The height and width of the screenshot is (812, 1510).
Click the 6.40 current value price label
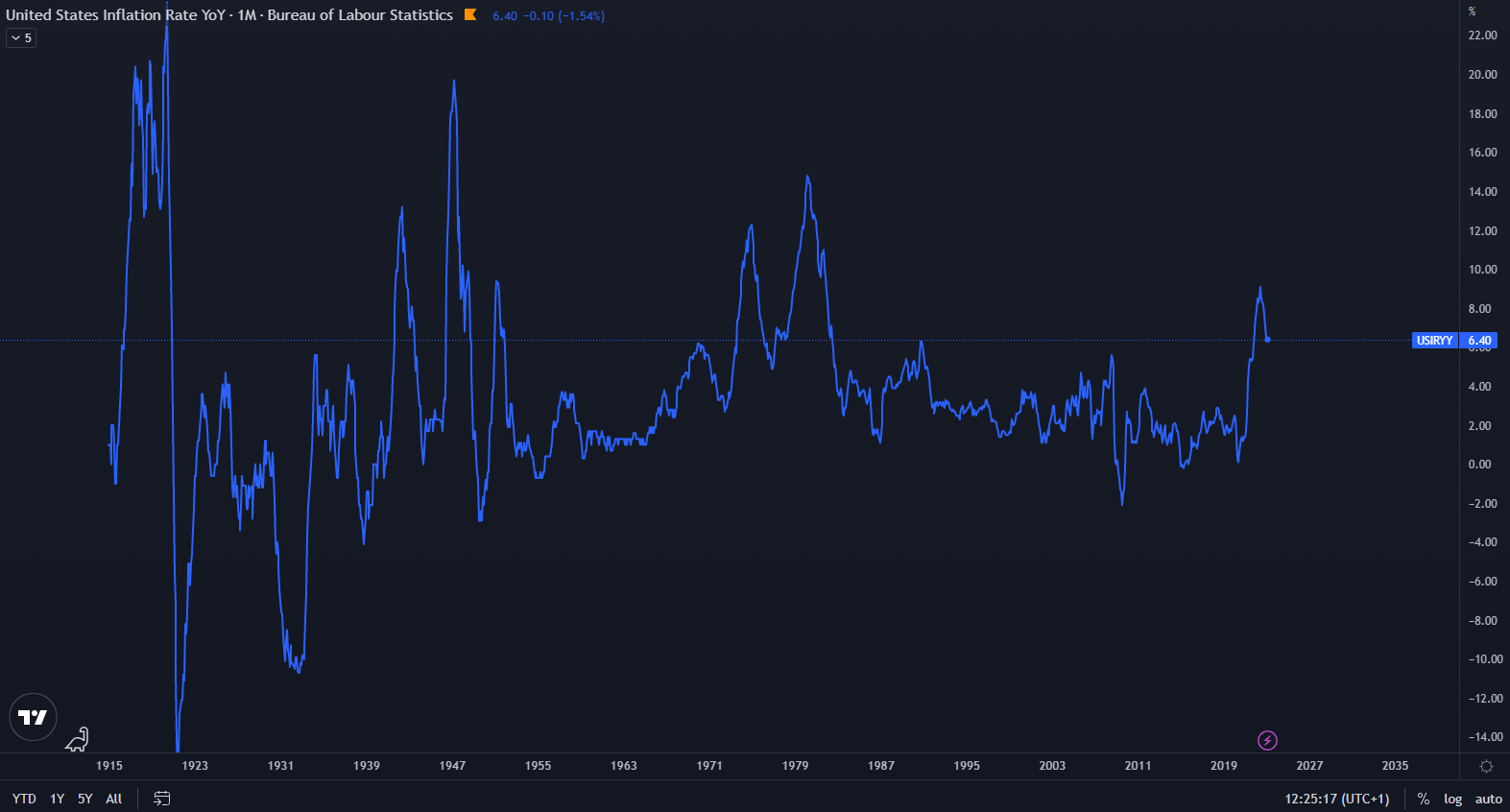[x=1479, y=341]
